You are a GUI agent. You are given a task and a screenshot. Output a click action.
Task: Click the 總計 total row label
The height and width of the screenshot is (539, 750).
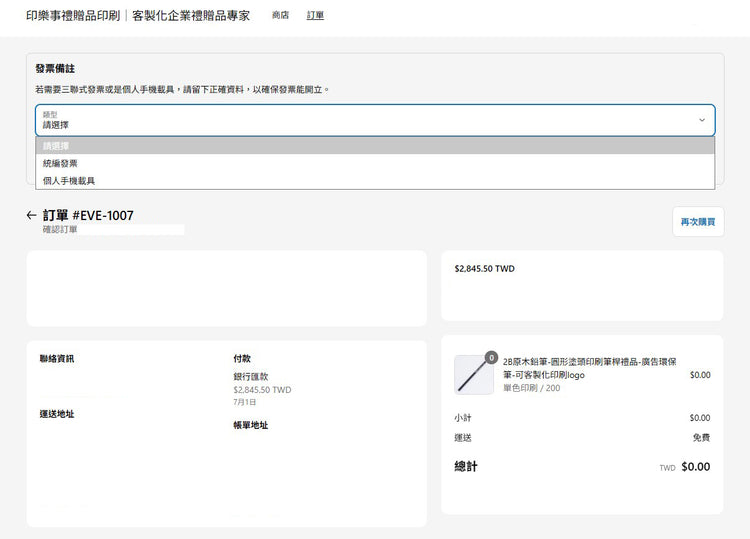(466, 467)
